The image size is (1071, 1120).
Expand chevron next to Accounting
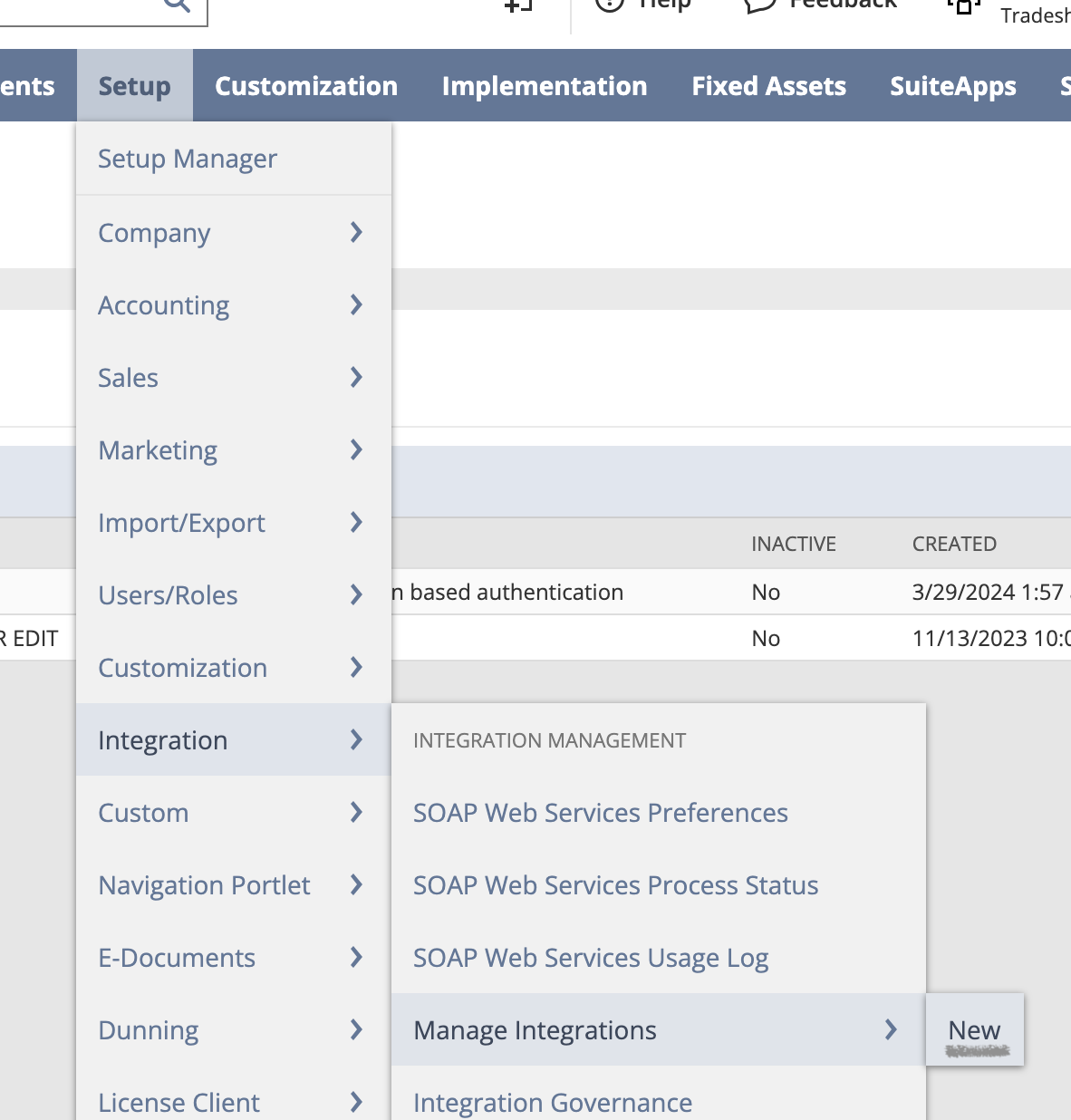tap(356, 305)
